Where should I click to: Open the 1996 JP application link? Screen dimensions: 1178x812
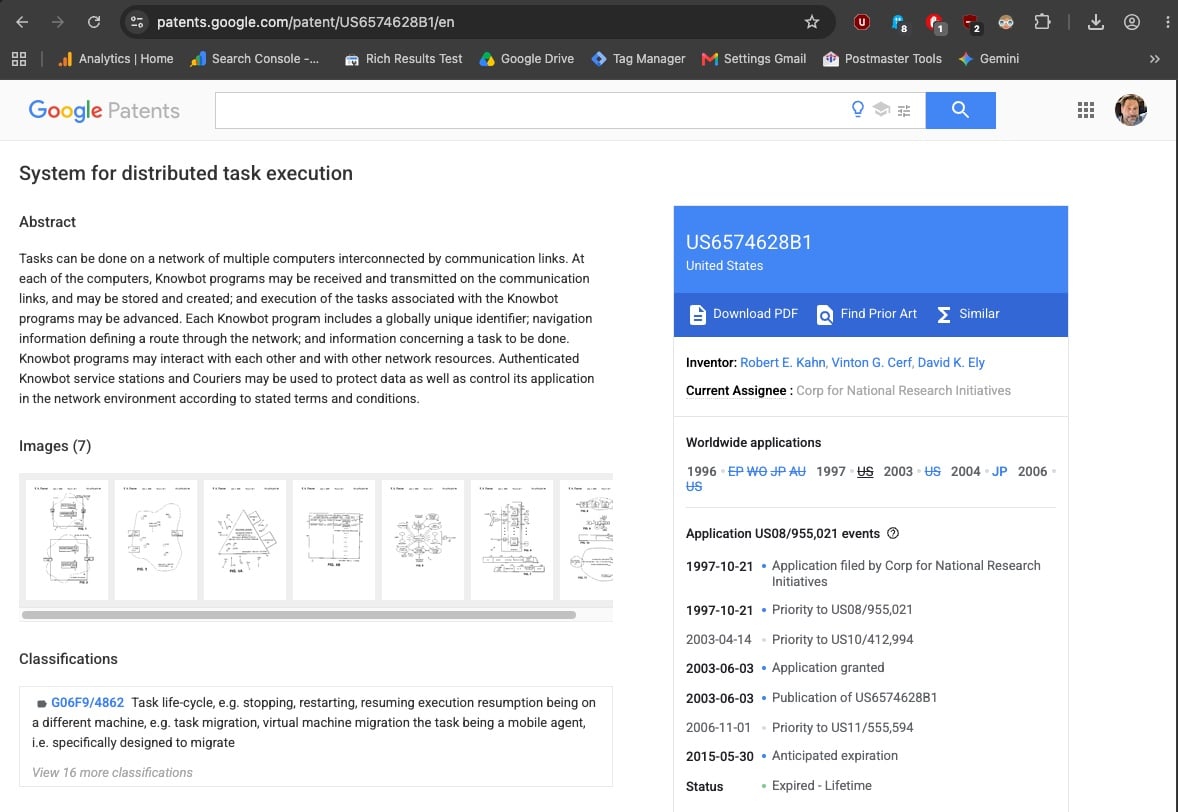778,472
